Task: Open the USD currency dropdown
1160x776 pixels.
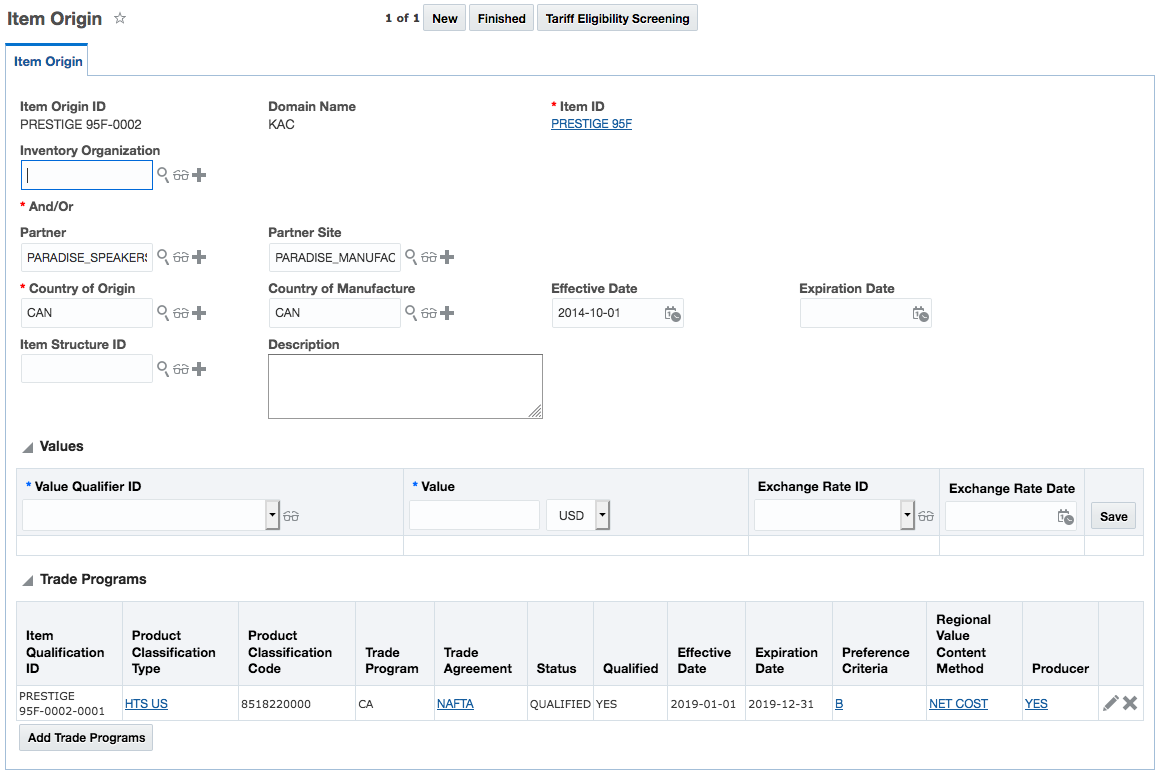Action: [602, 516]
